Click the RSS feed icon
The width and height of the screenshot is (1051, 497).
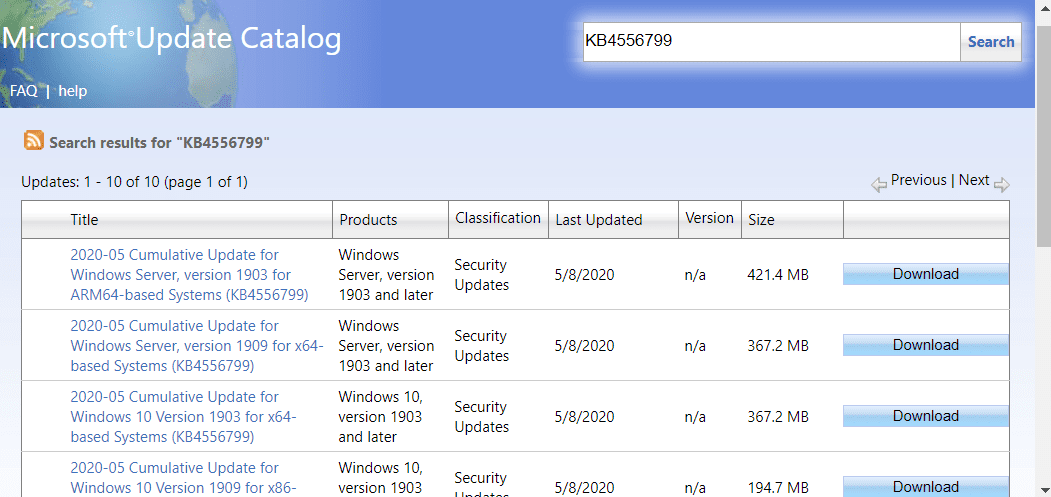coord(34,140)
